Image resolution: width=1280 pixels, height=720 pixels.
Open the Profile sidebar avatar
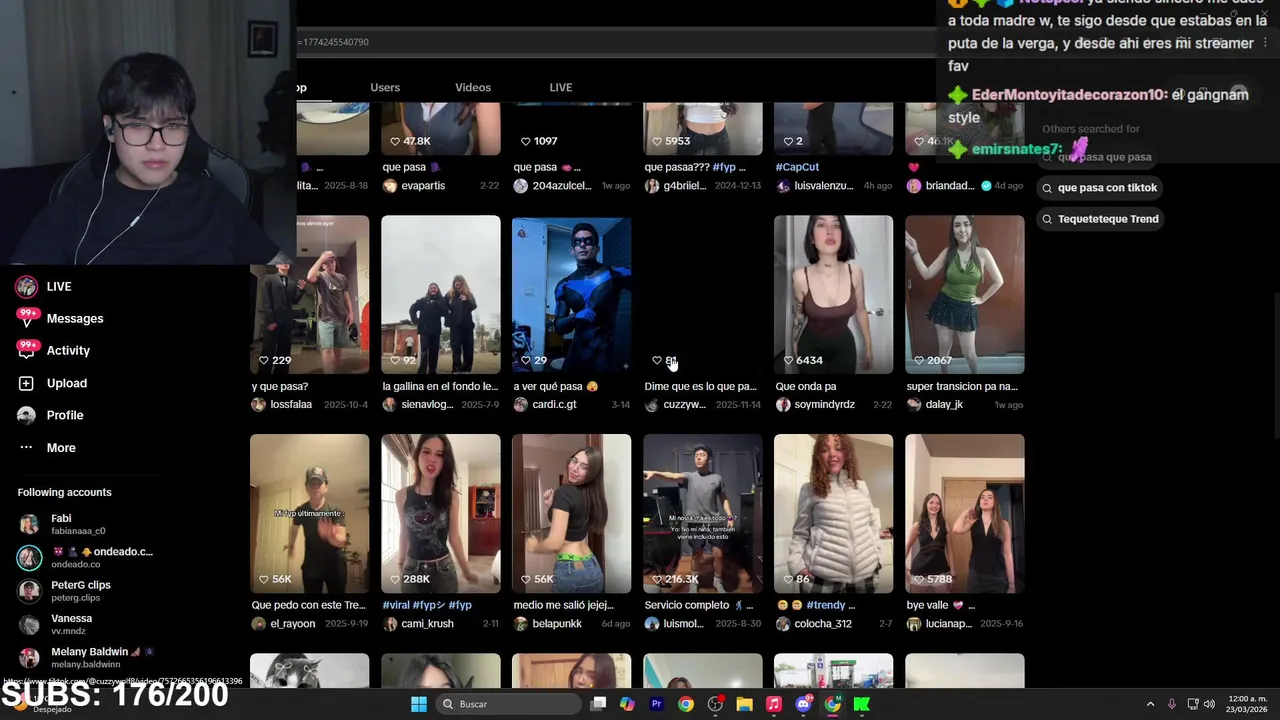click(27, 415)
